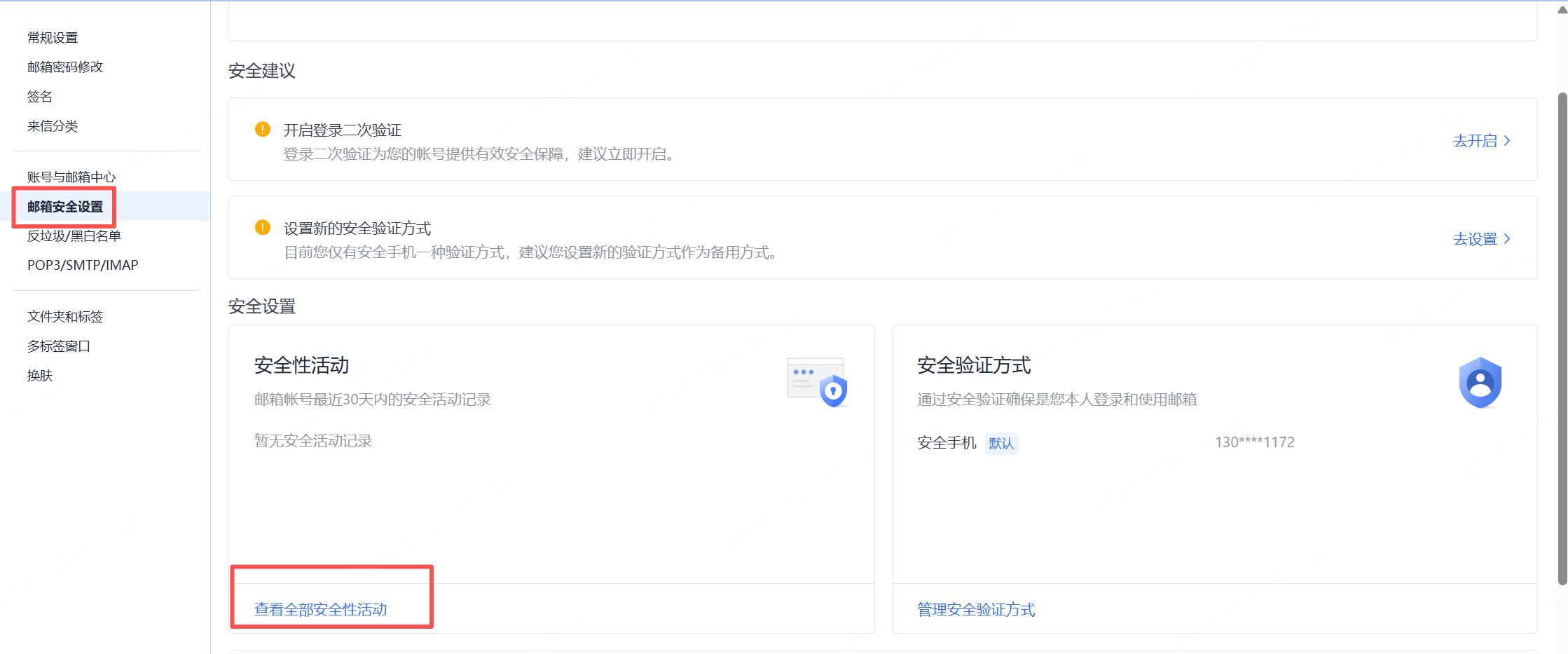Click warning icon beside 设置新的安全验证方式
The width and height of the screenshot is (1568, 654).
263,227
